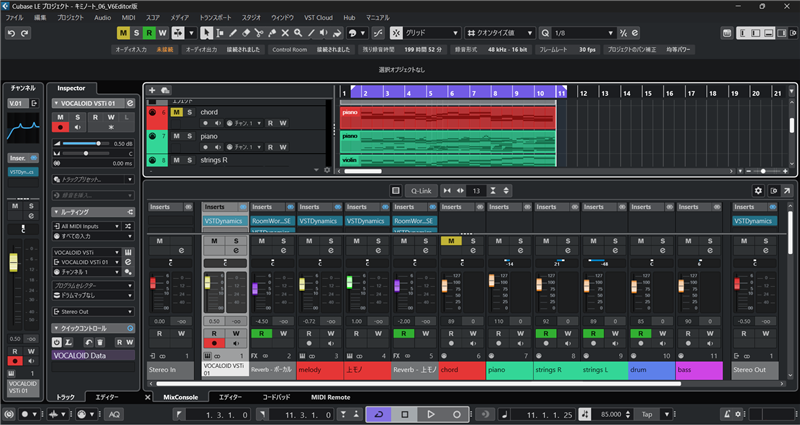
Task: Toggle cycle loop button in transport
Action: (x=379, y=414)
